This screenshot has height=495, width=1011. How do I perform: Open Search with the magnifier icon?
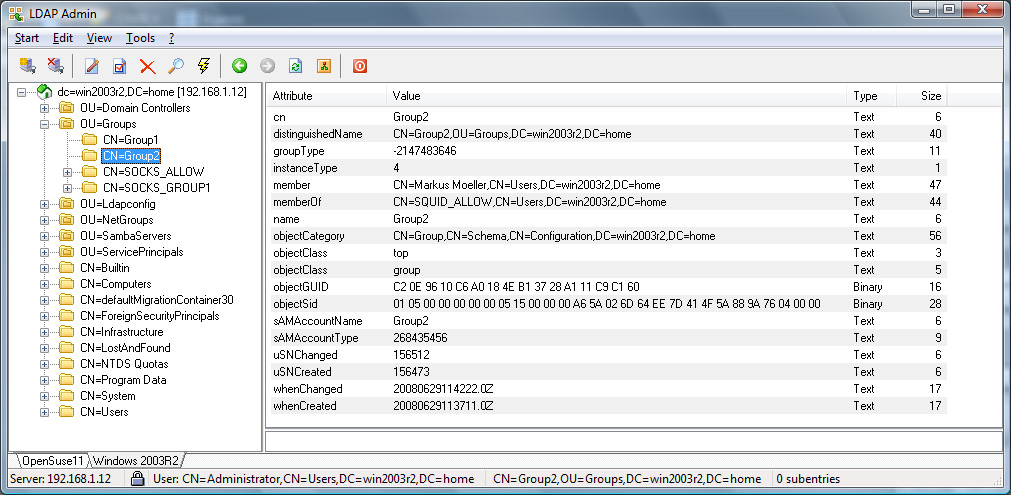click(175, 66)
